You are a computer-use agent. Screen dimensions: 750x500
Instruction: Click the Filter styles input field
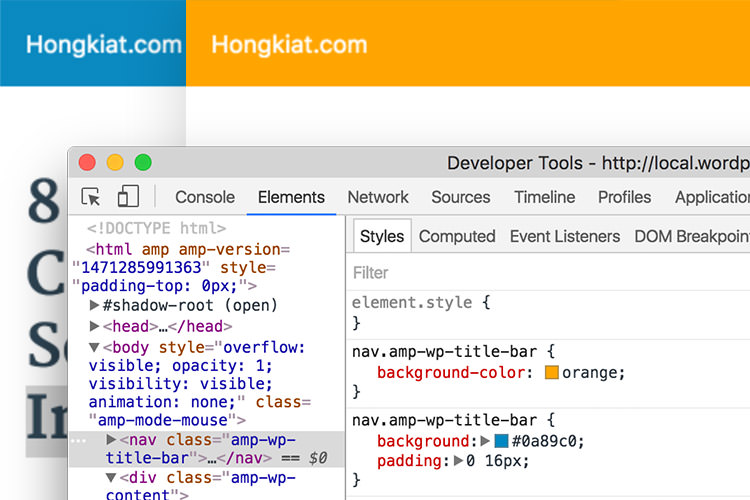tap(548, 273)
